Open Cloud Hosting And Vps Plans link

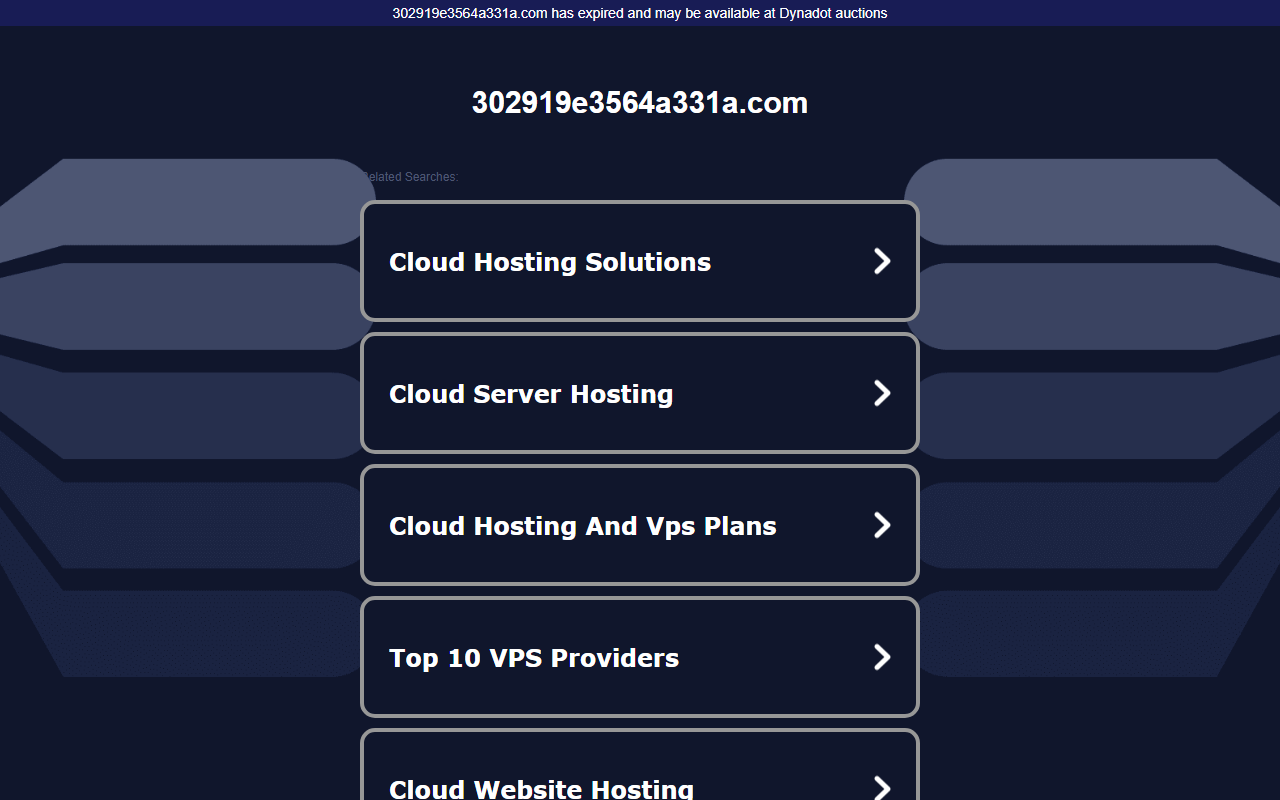pyautogui.click(x=639, y=525)
